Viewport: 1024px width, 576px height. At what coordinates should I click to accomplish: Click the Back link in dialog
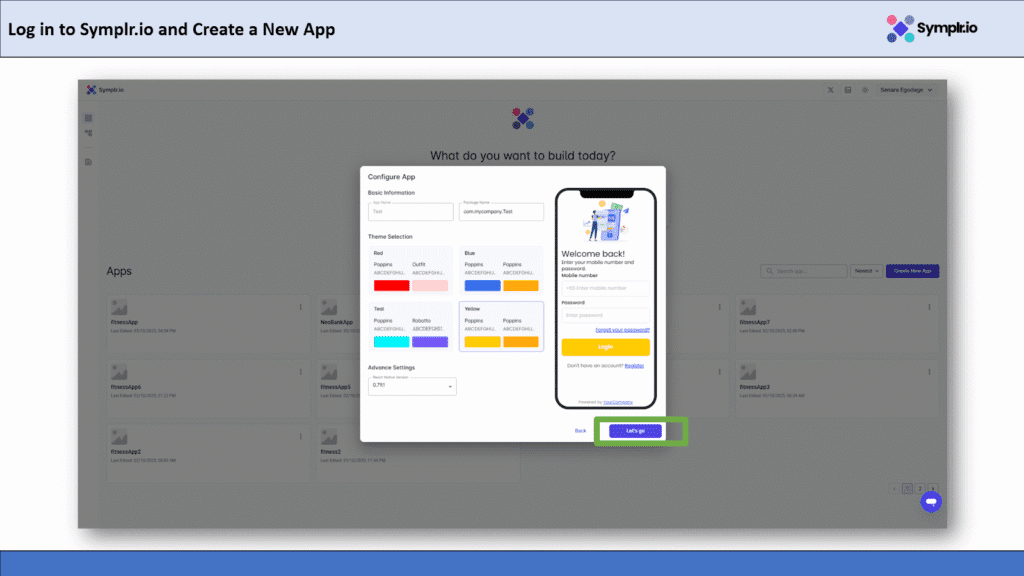(x=580, y=430)
